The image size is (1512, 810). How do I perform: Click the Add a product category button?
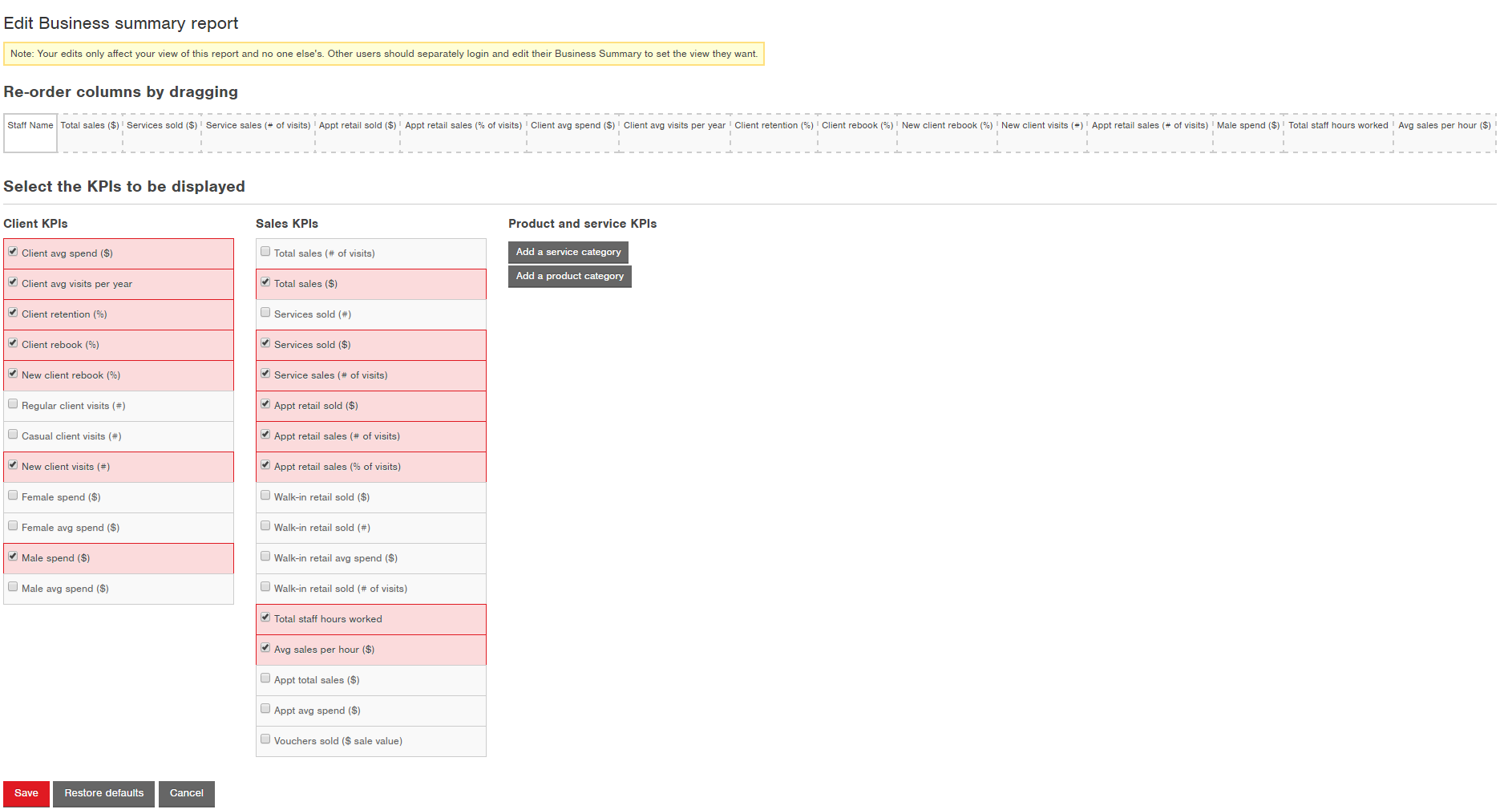(x=569, y=276)
